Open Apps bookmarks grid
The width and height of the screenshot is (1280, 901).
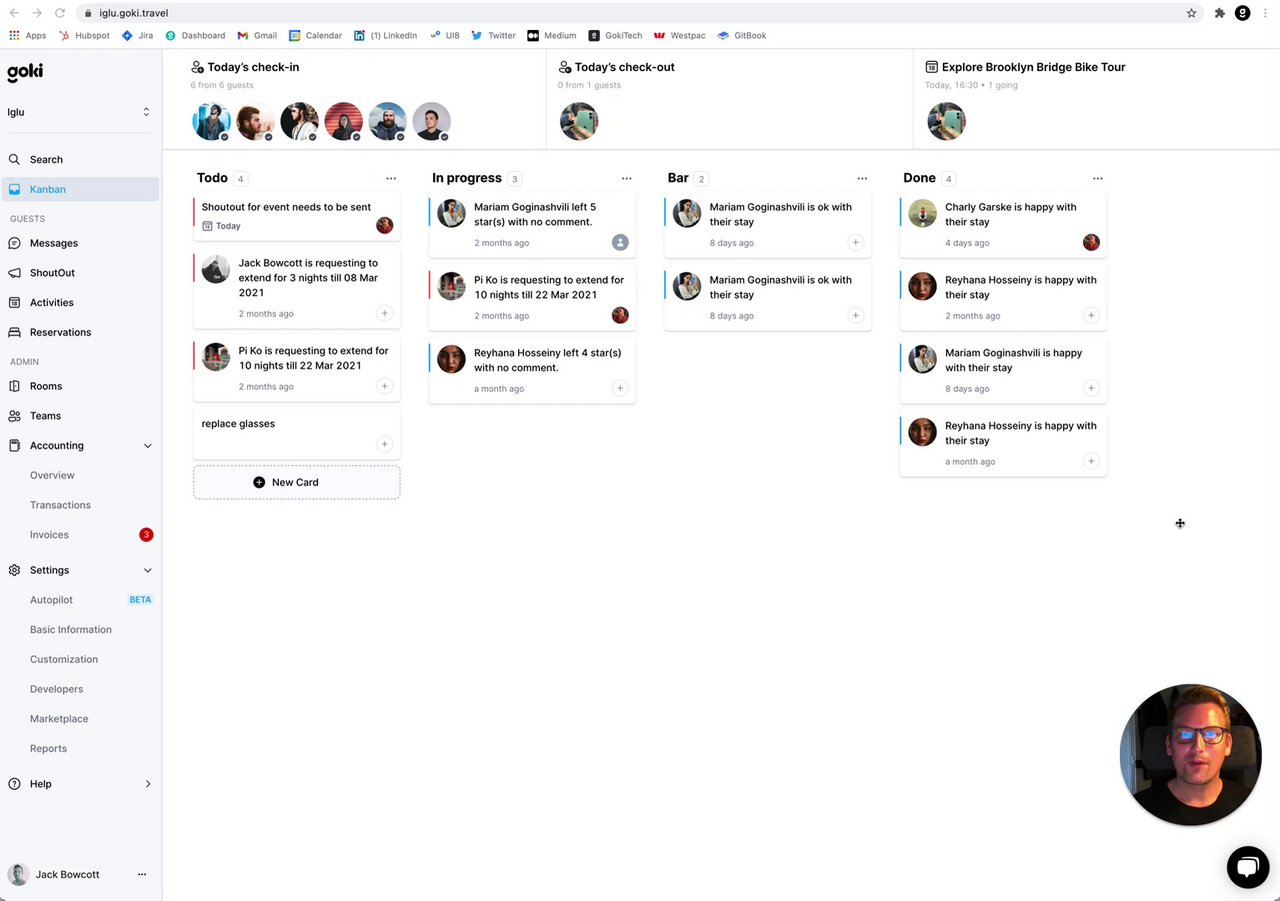pos(28,35)
